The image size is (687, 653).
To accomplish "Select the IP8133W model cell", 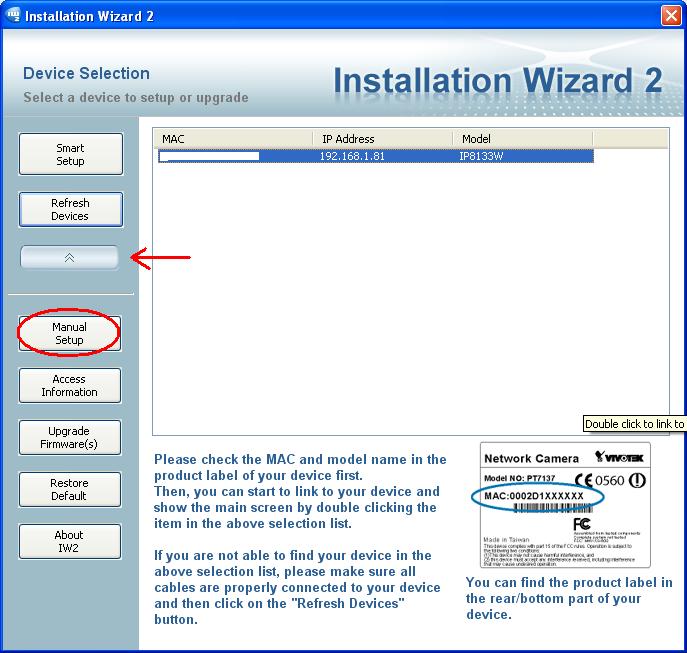I will pos(481,156).
